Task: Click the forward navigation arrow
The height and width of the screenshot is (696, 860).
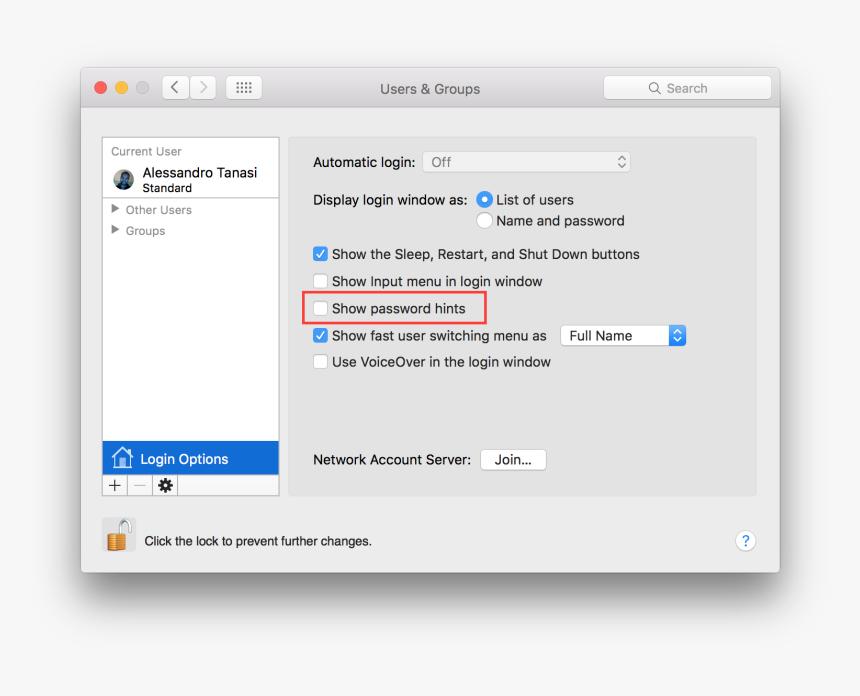Action: pyautogui.click(x=203, y=87)
